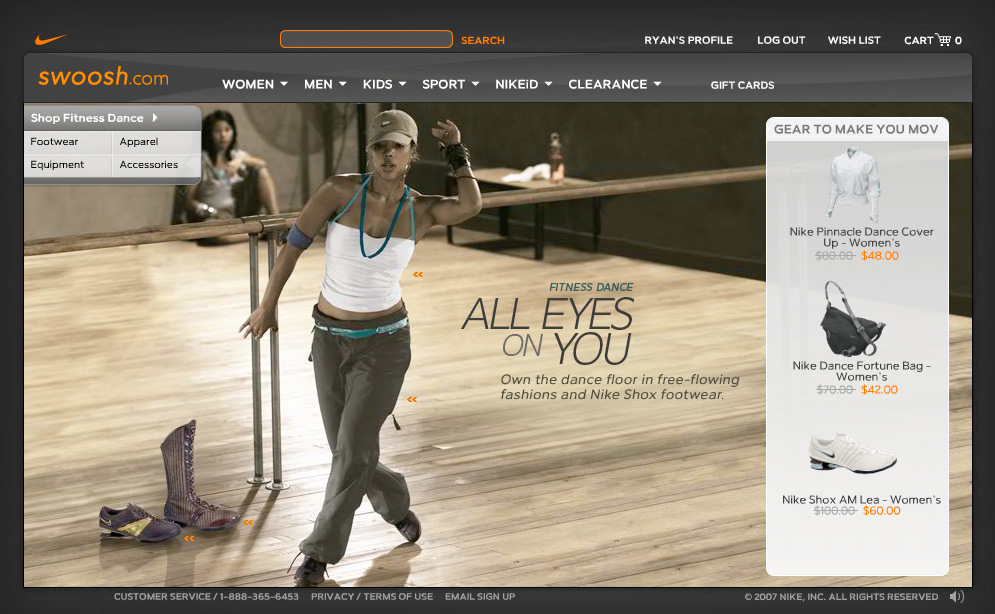Screen dimensions: 995x614
Task: Expand the KIDS dropdown arrow
Action: (402, 84)
